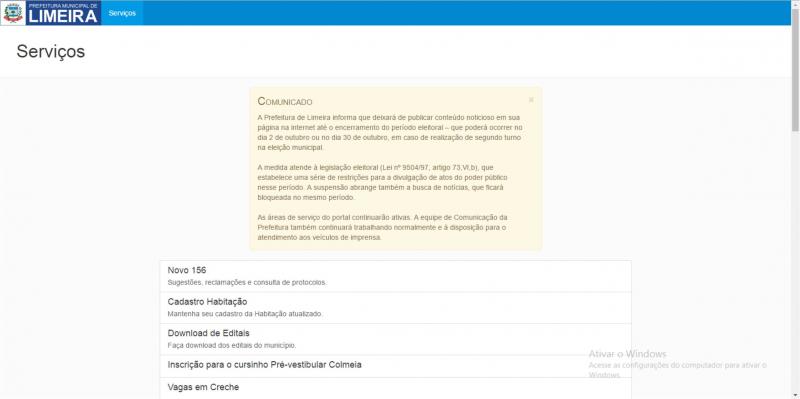Open the Vagas em Creche service

pyautogui.click(x=395, y=388)
